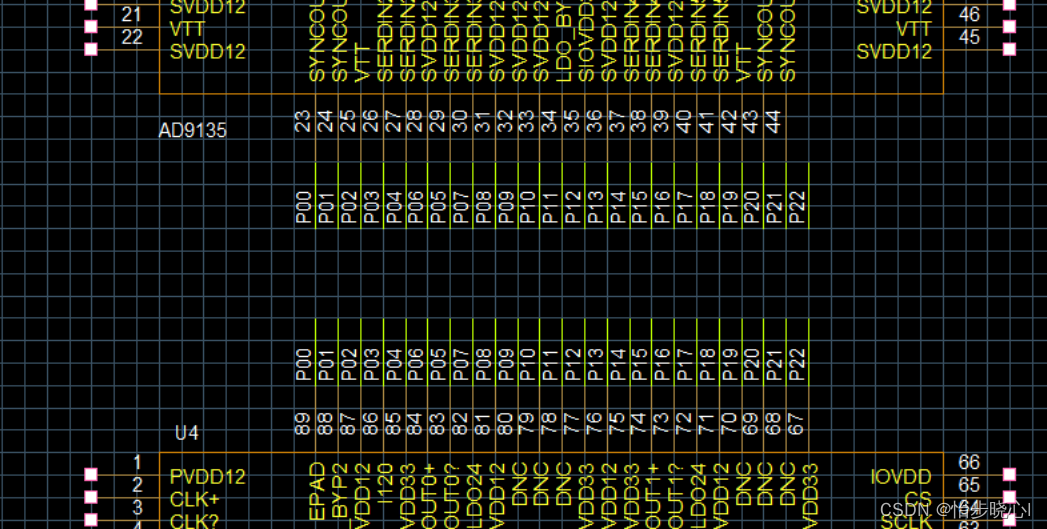Select the pink pin endpoint of pin 22
1047x529 pixels.
[92, 50]
